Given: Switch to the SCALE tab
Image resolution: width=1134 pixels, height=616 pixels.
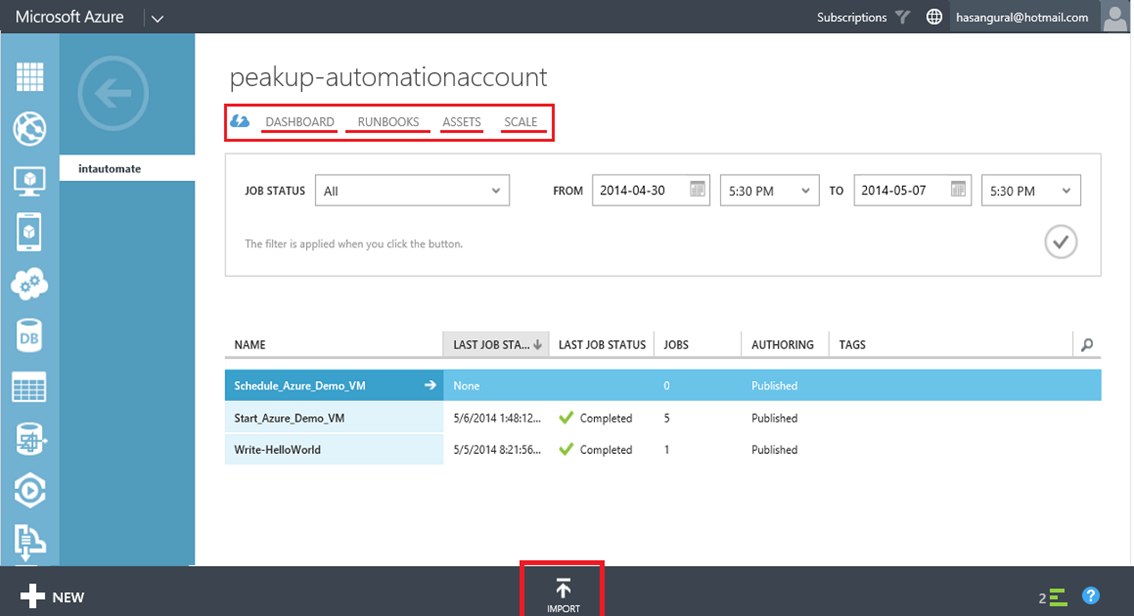Looking at the screenshot, I should (521, 121).
